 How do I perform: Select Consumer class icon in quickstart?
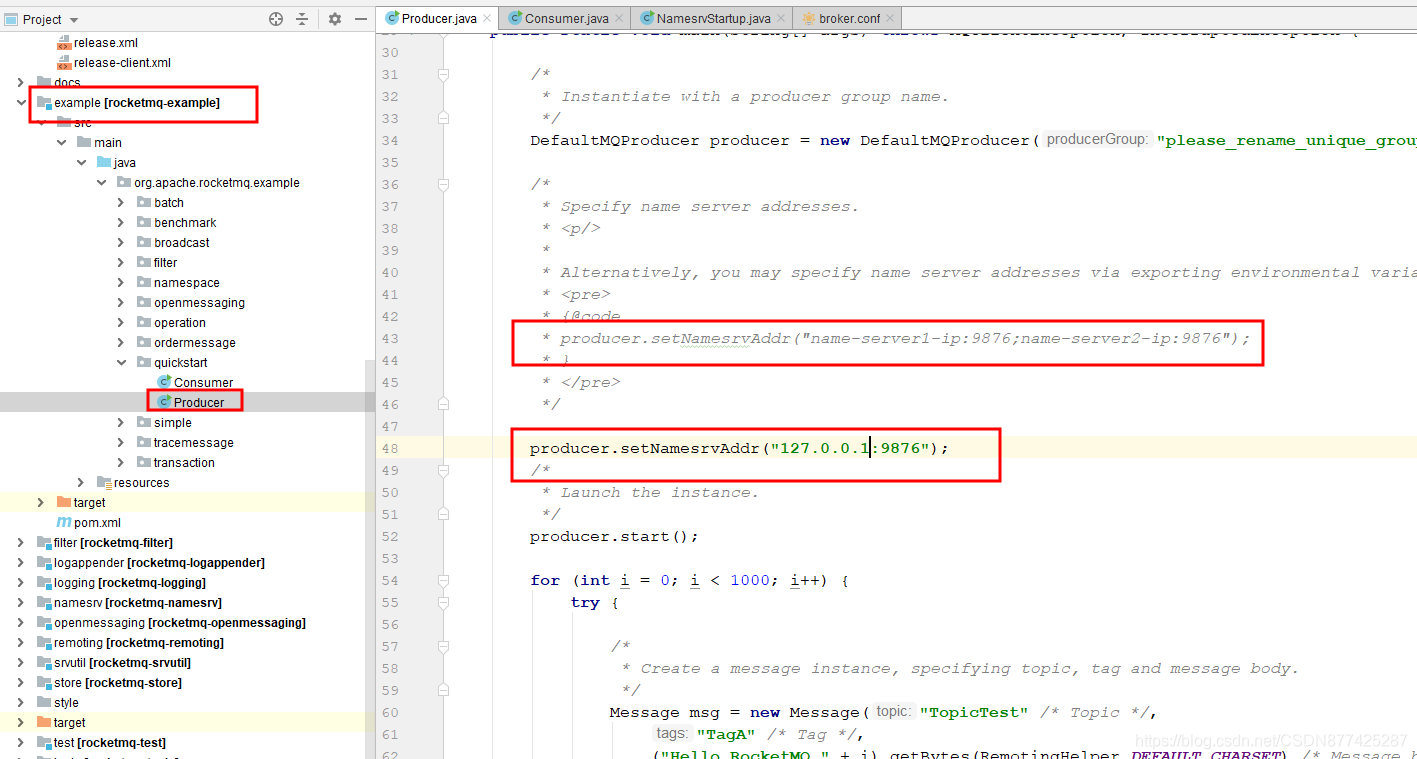[x=165, y=382]
